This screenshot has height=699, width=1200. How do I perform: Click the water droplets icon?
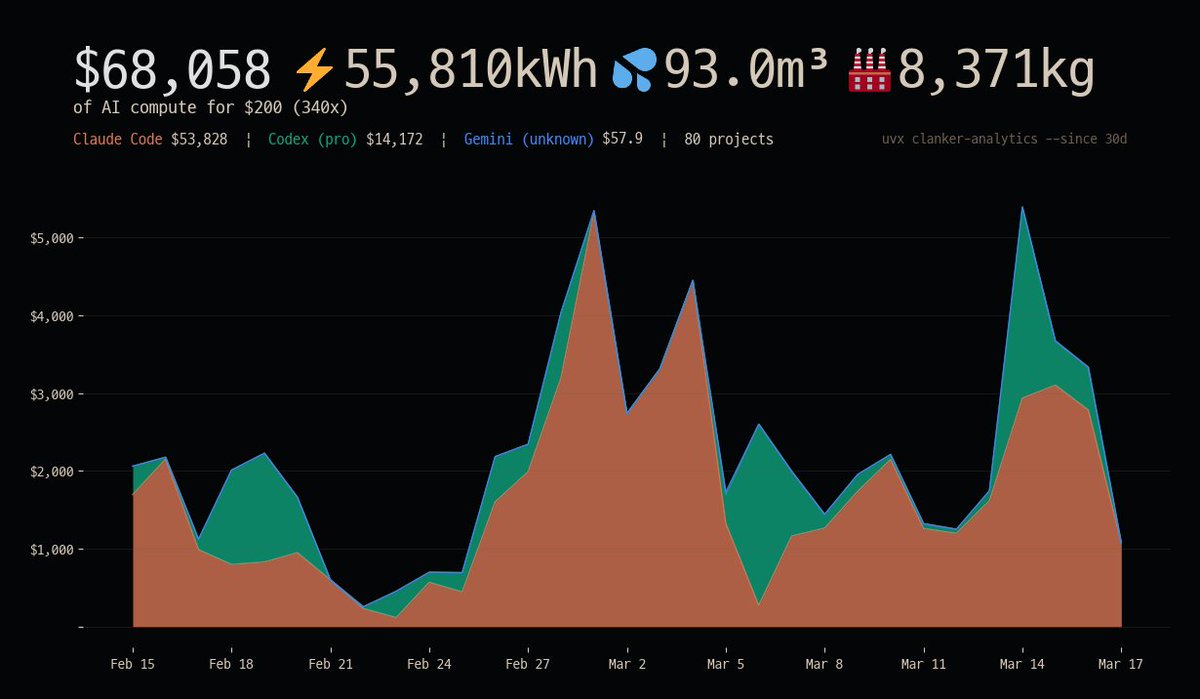pos(635,72)
